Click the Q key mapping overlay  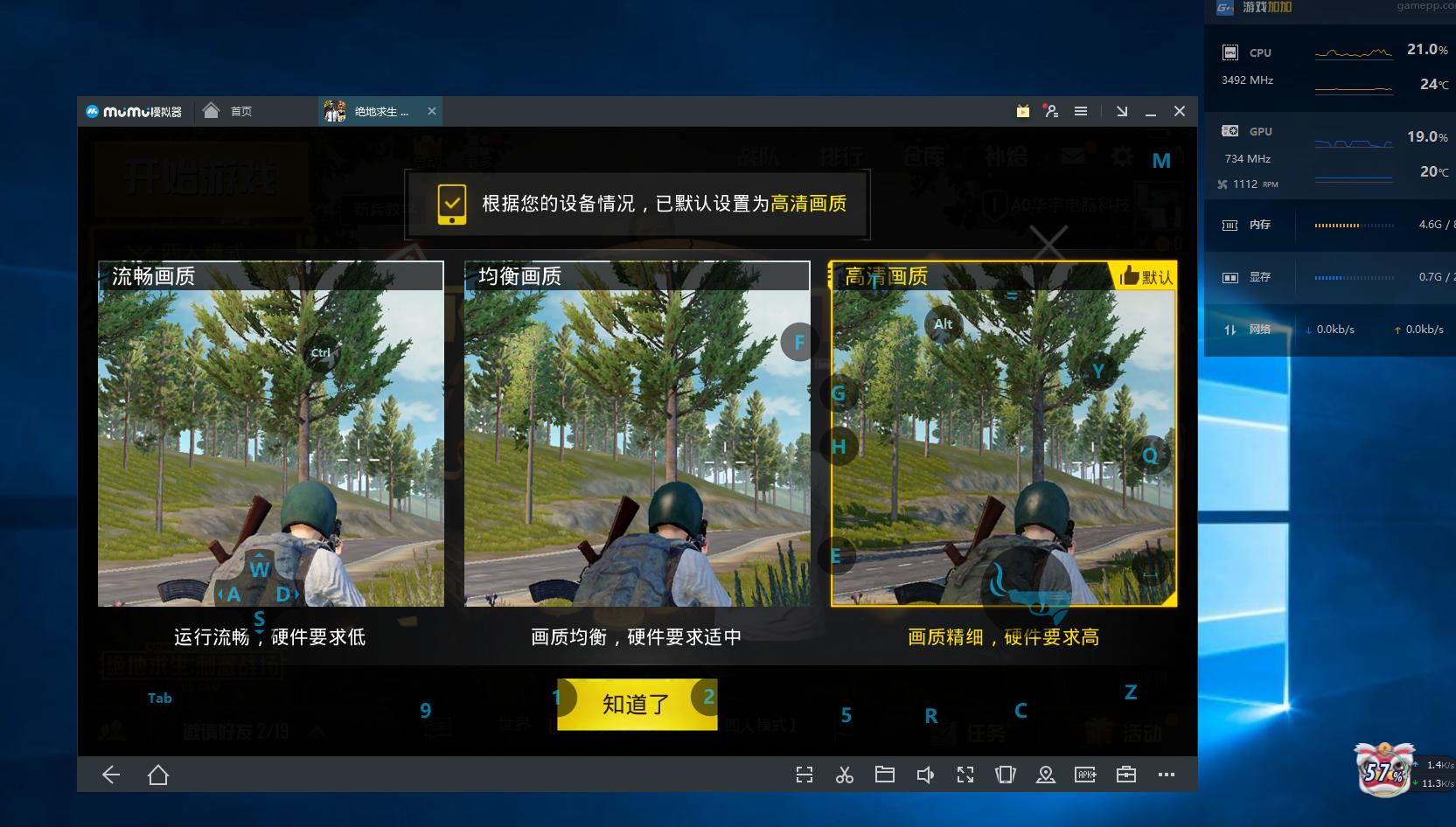click(1150, 455)
